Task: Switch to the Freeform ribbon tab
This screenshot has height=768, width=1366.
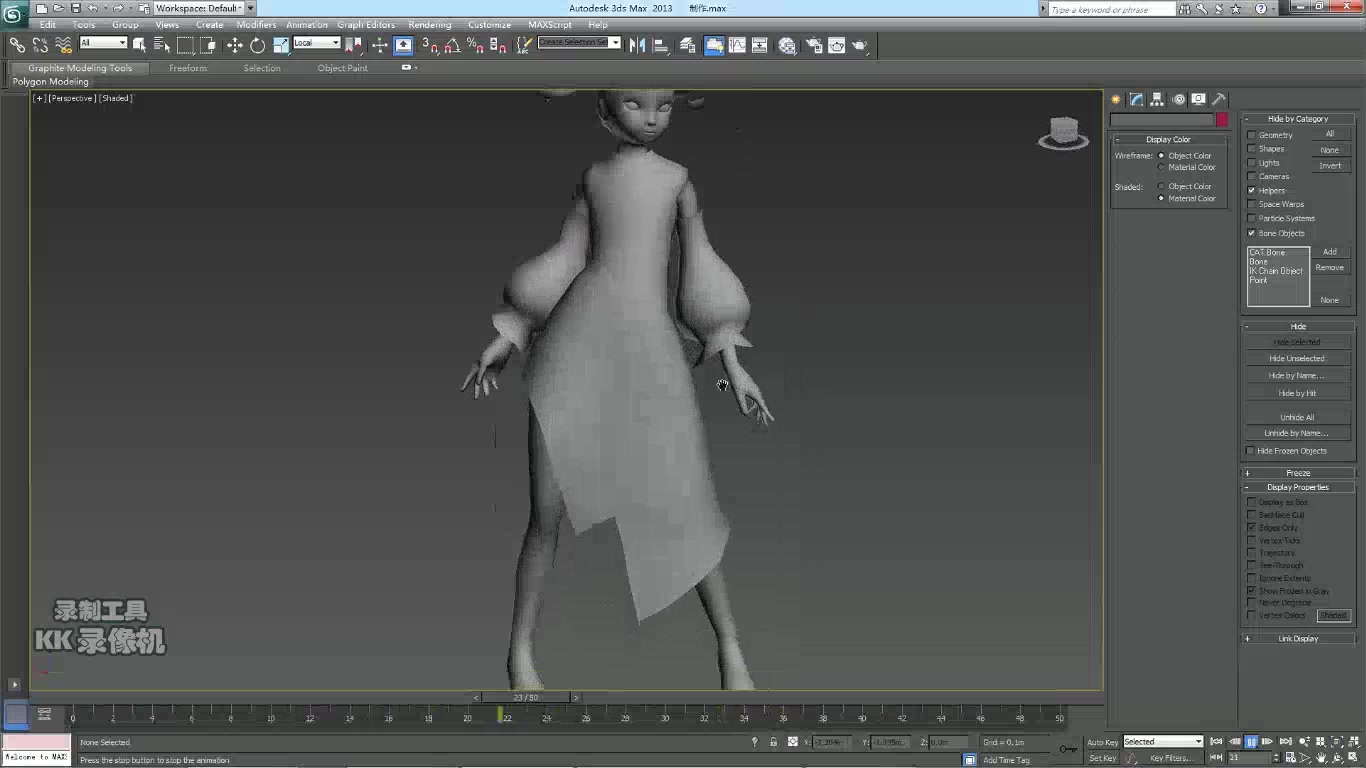Action: (x=188, y=68)
